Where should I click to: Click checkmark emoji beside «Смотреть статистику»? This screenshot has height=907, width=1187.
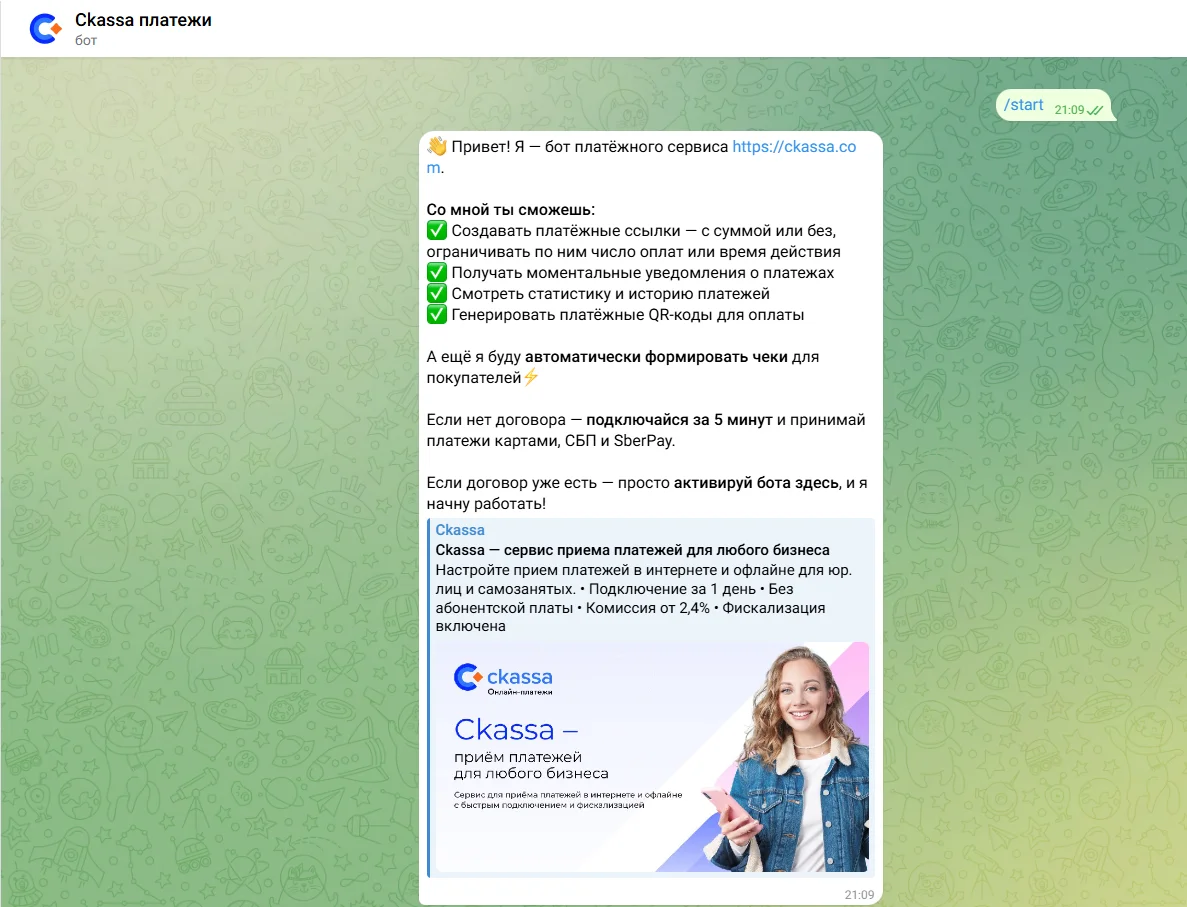point(437,294)
